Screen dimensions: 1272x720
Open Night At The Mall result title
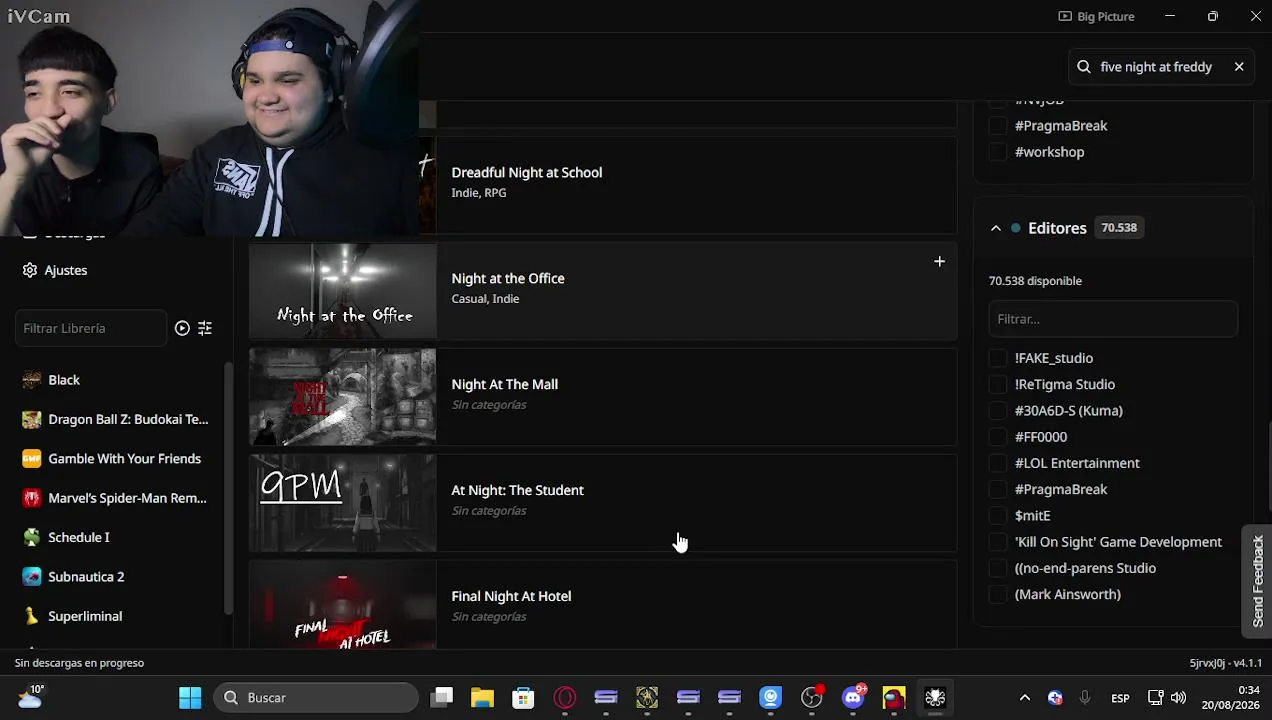(x=504, y=384)
